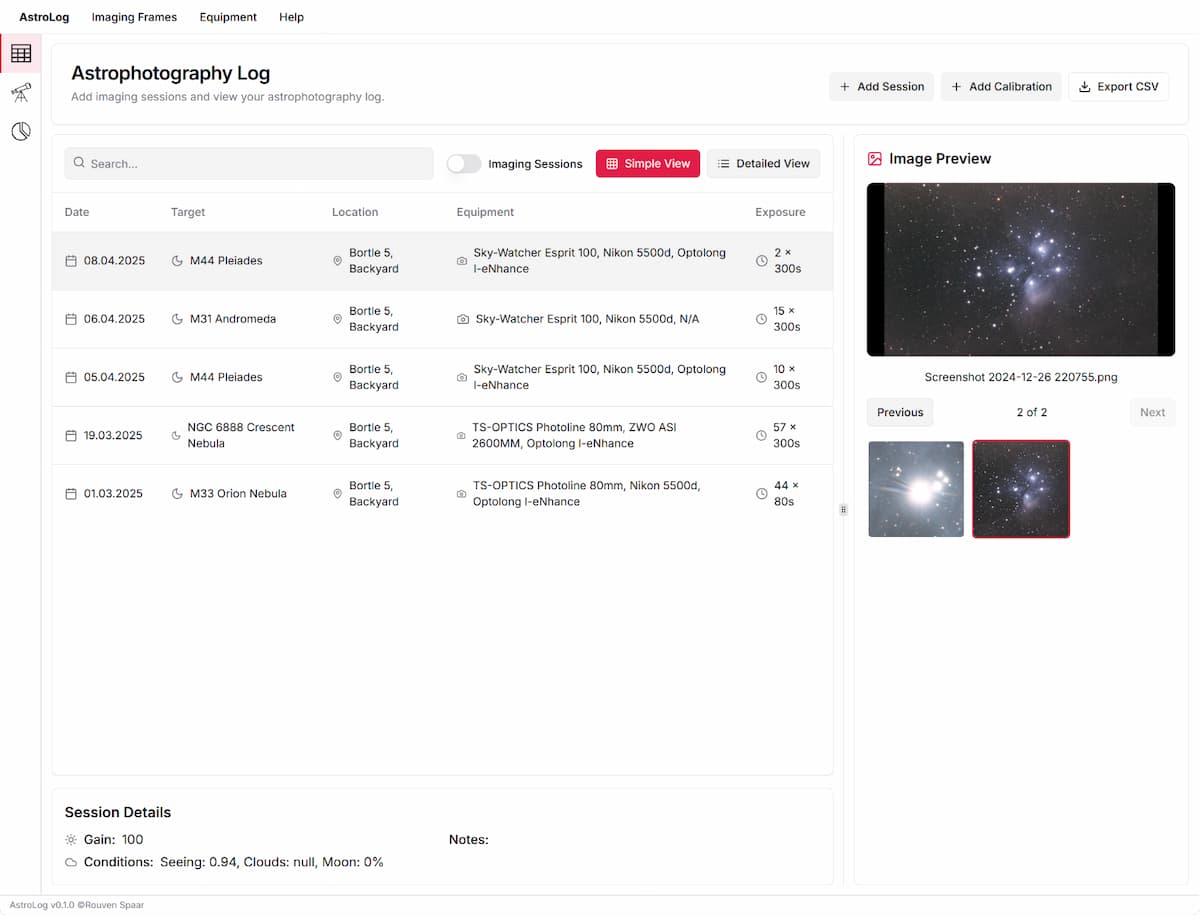Screen dimensions: 1200x917
Task: Click moon icon beside M31 Andromeda
Action: click(178, 319)
